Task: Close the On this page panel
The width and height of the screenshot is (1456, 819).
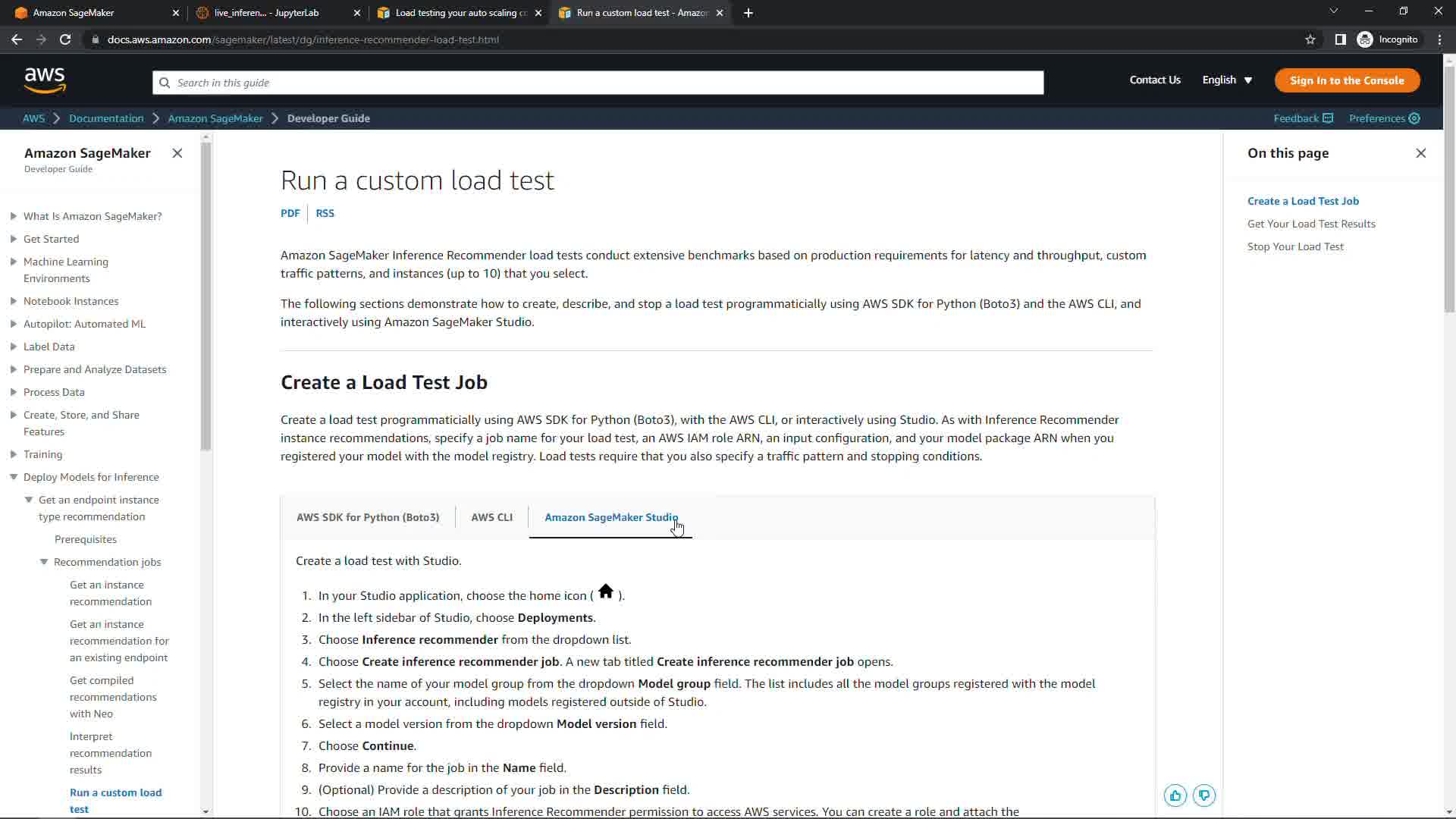Action: 1420,153
